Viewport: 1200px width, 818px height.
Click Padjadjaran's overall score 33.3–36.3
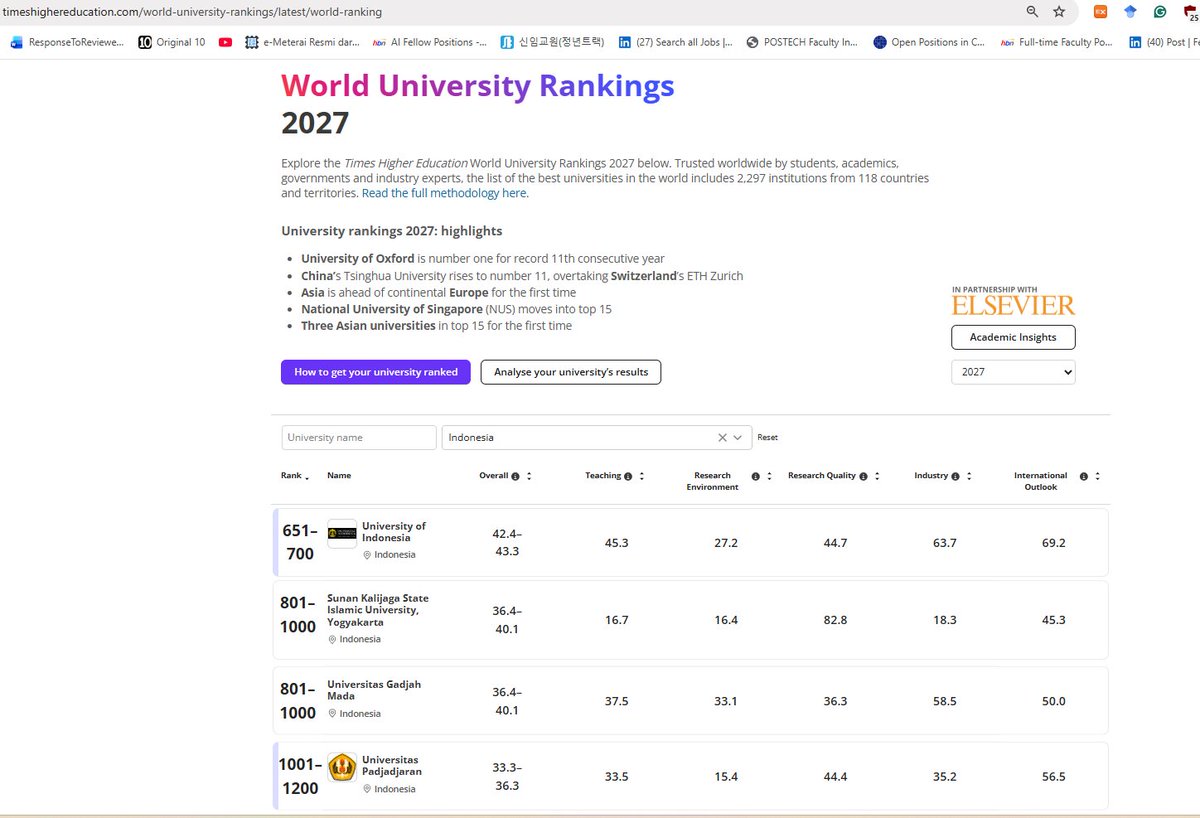pos(506,777)
